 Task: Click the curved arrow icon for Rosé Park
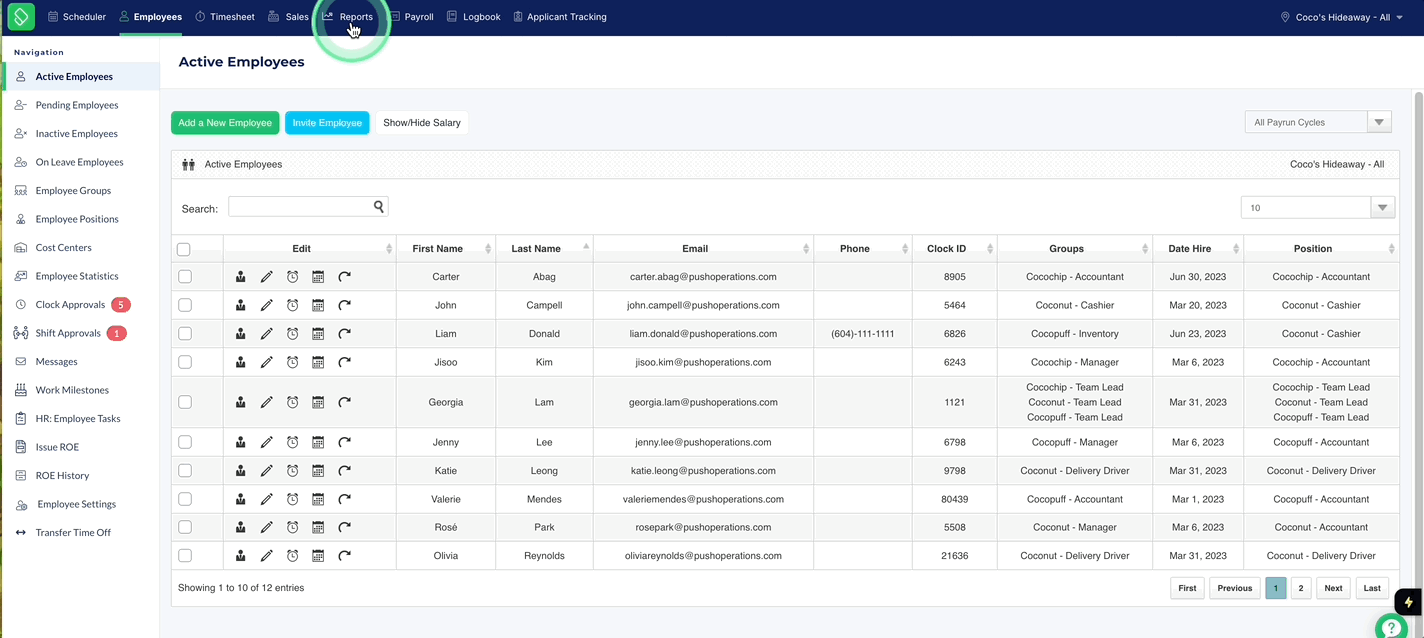coord(344,527)
